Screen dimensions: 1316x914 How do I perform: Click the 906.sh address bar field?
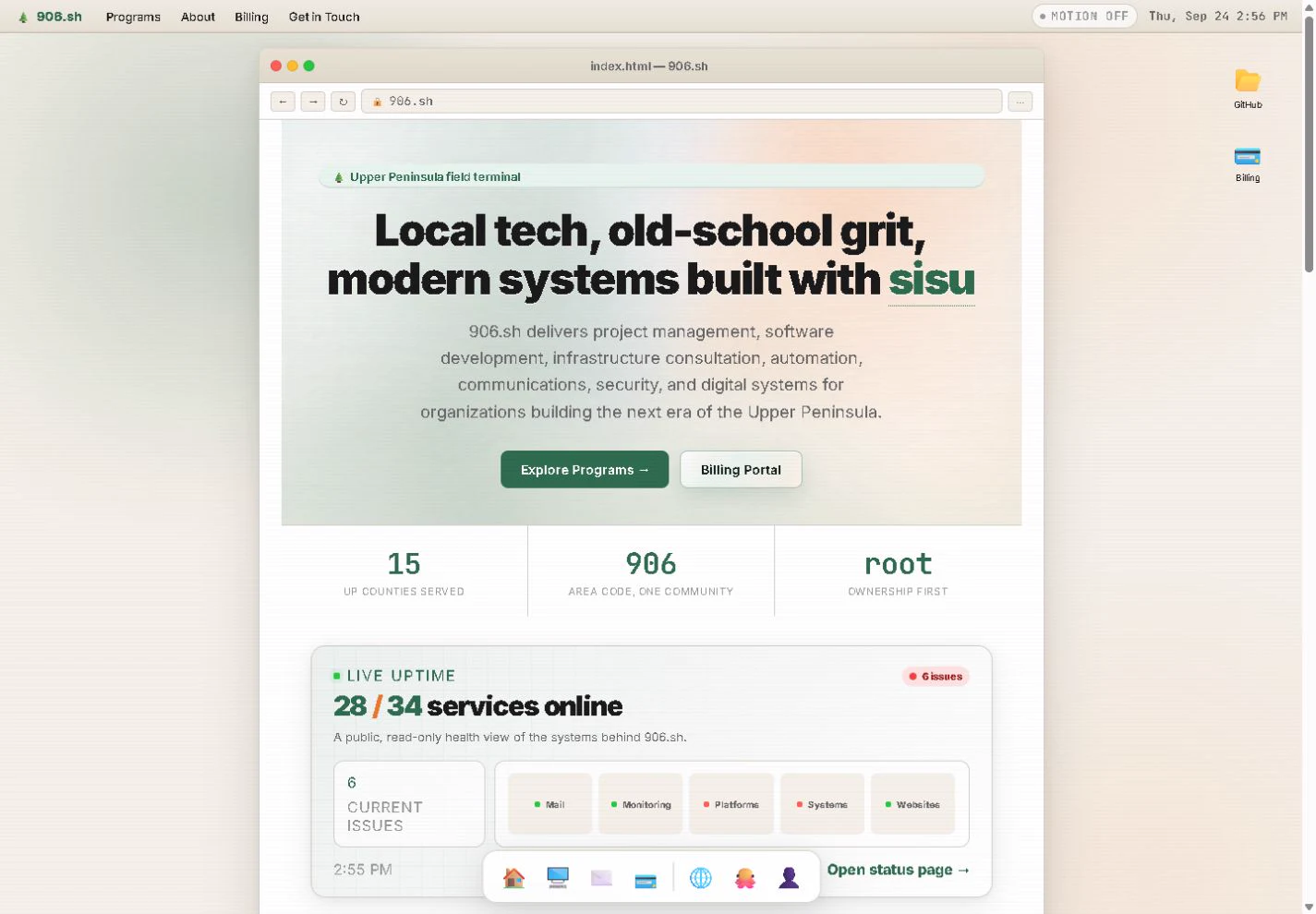point(682,102)
